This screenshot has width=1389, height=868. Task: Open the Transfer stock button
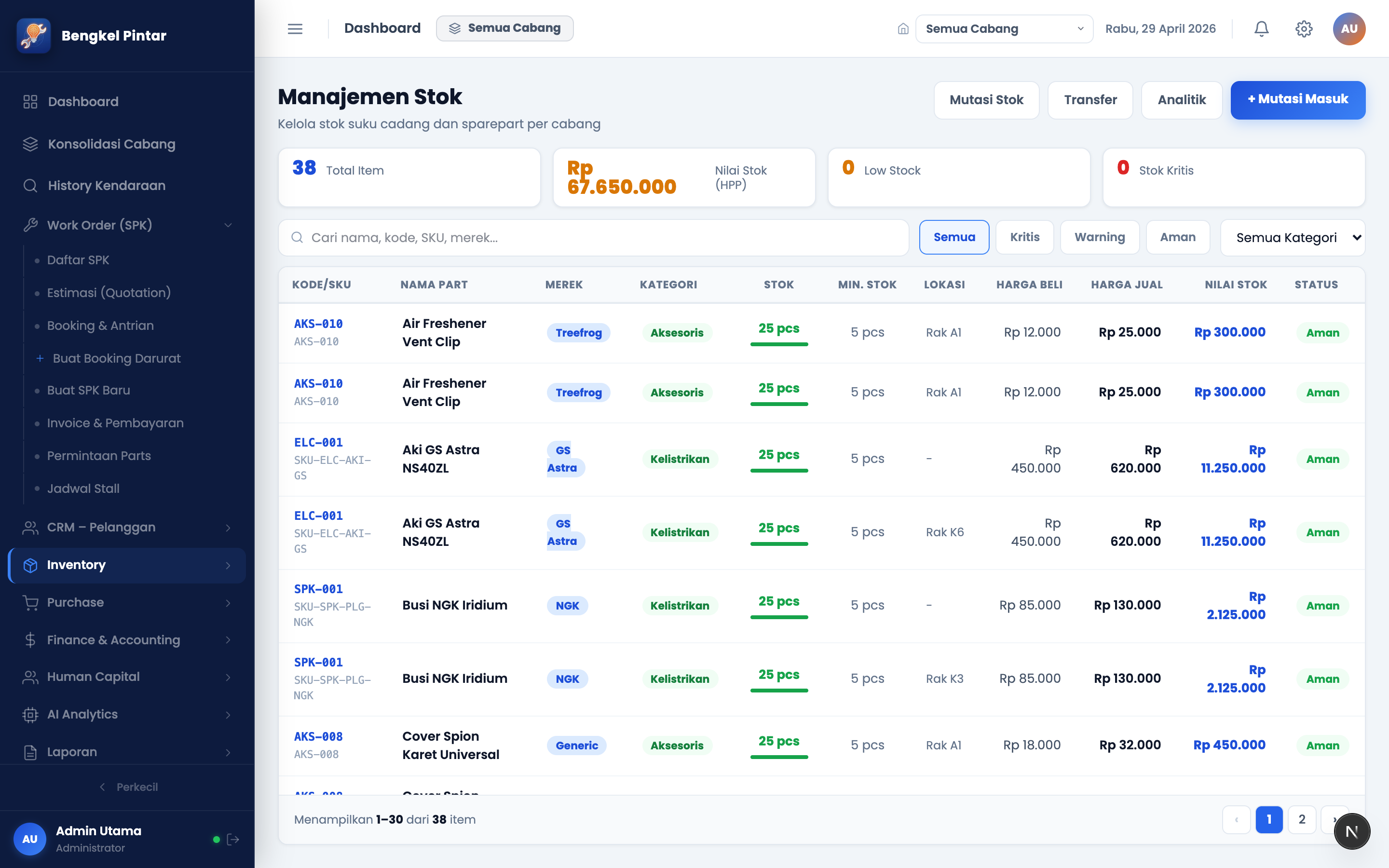pyautogui.click(x=1090, y=100)
